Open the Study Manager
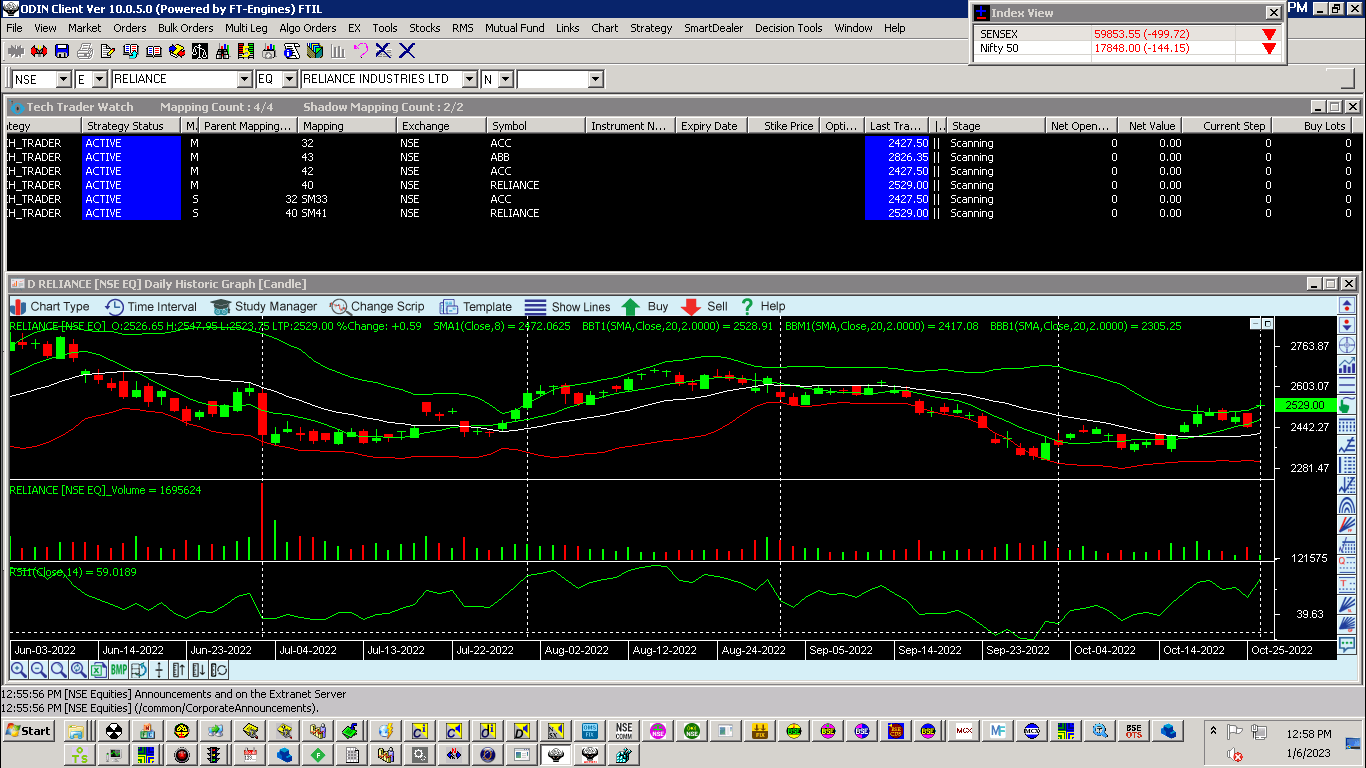 [264, 307]
